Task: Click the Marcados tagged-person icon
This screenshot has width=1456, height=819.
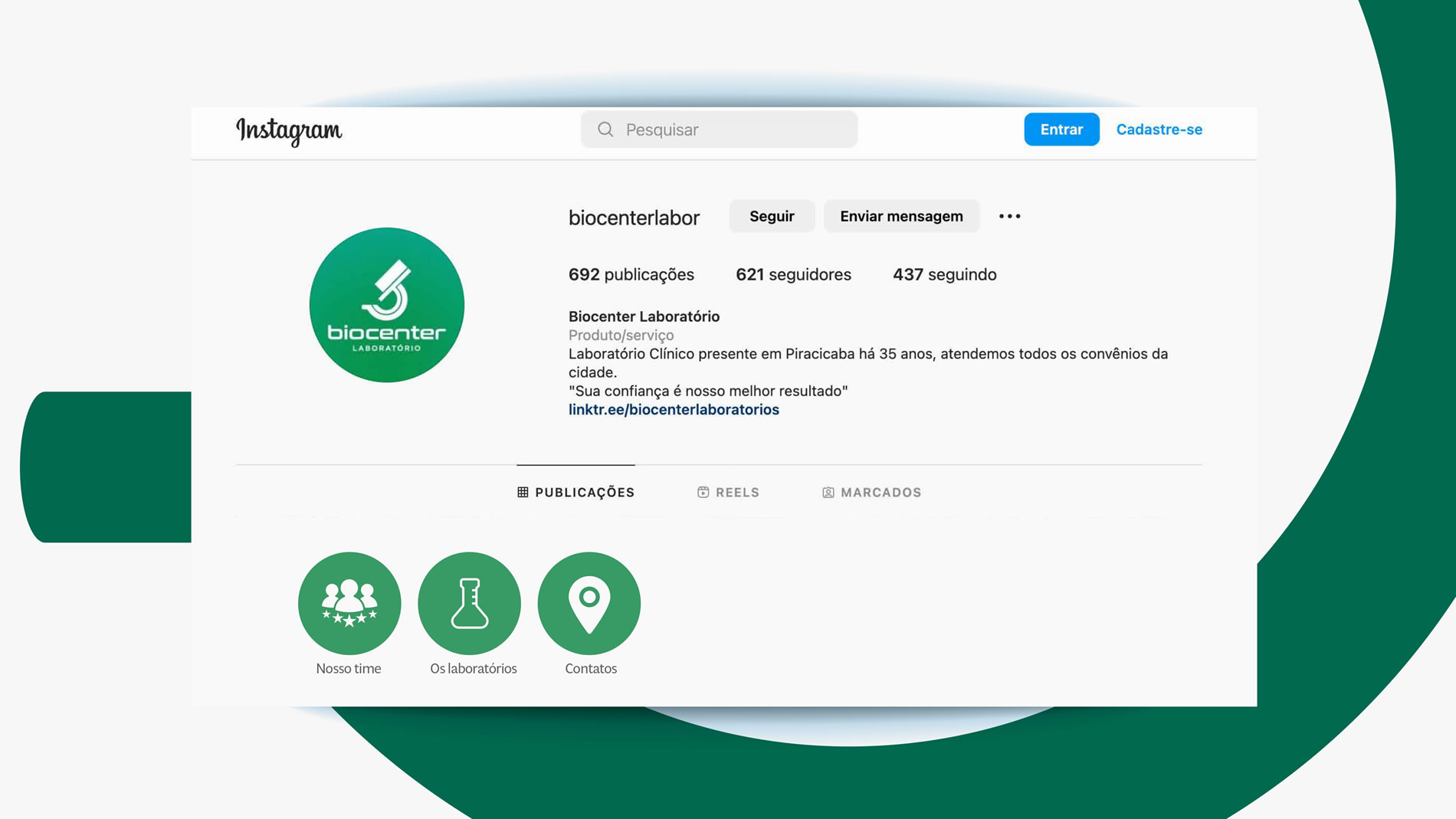Action: tap(828, 492)
